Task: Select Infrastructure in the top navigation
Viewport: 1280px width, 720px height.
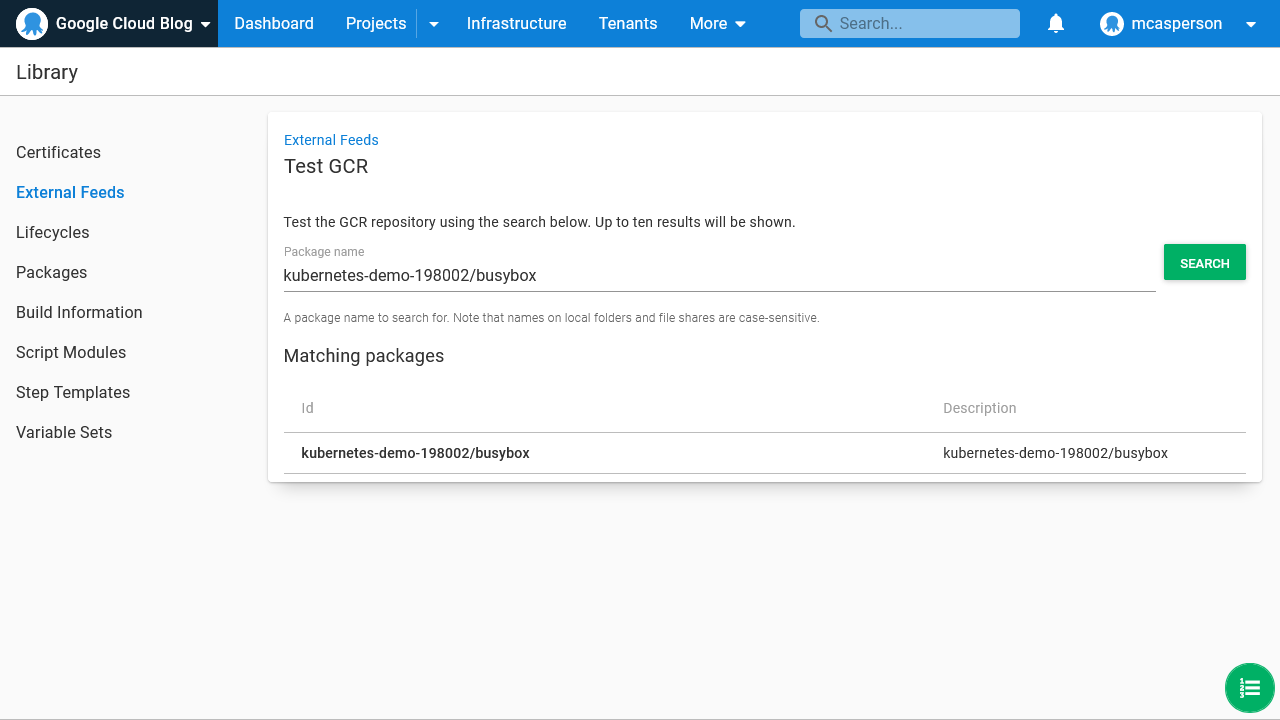Action: point(516,23)
